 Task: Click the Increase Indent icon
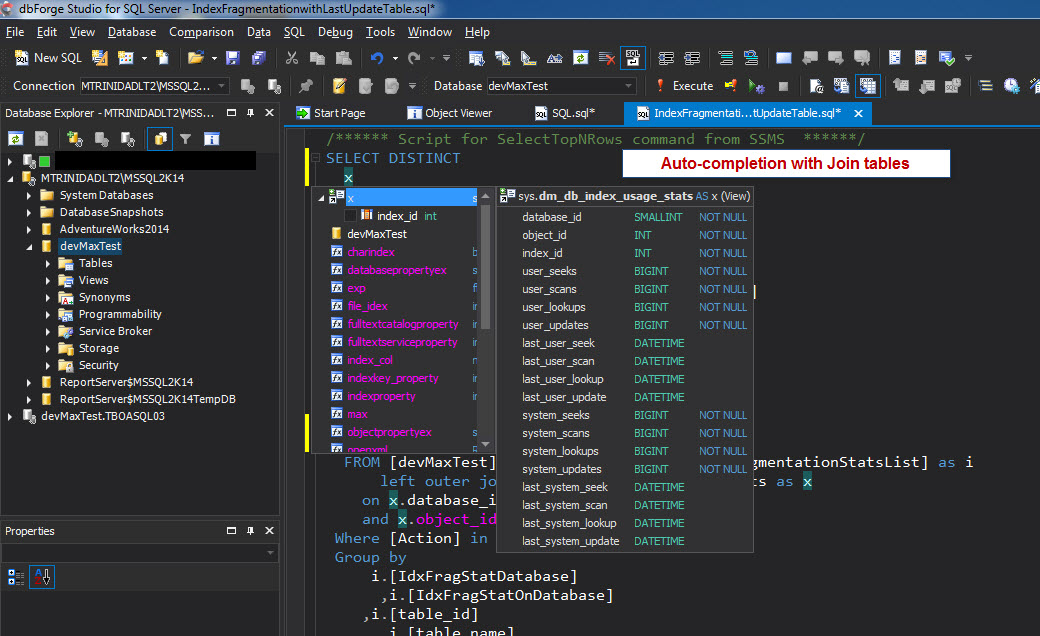tap(692, 58)
